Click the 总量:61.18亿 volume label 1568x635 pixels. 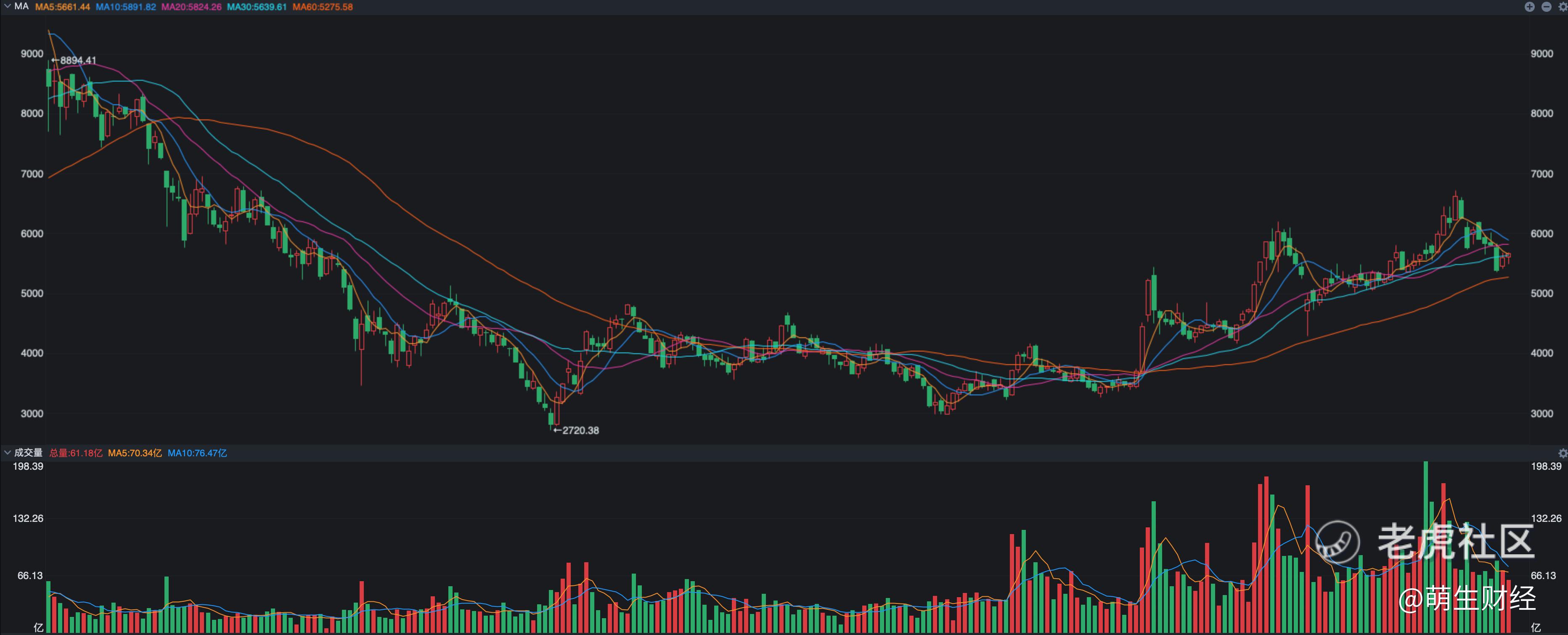75,453
